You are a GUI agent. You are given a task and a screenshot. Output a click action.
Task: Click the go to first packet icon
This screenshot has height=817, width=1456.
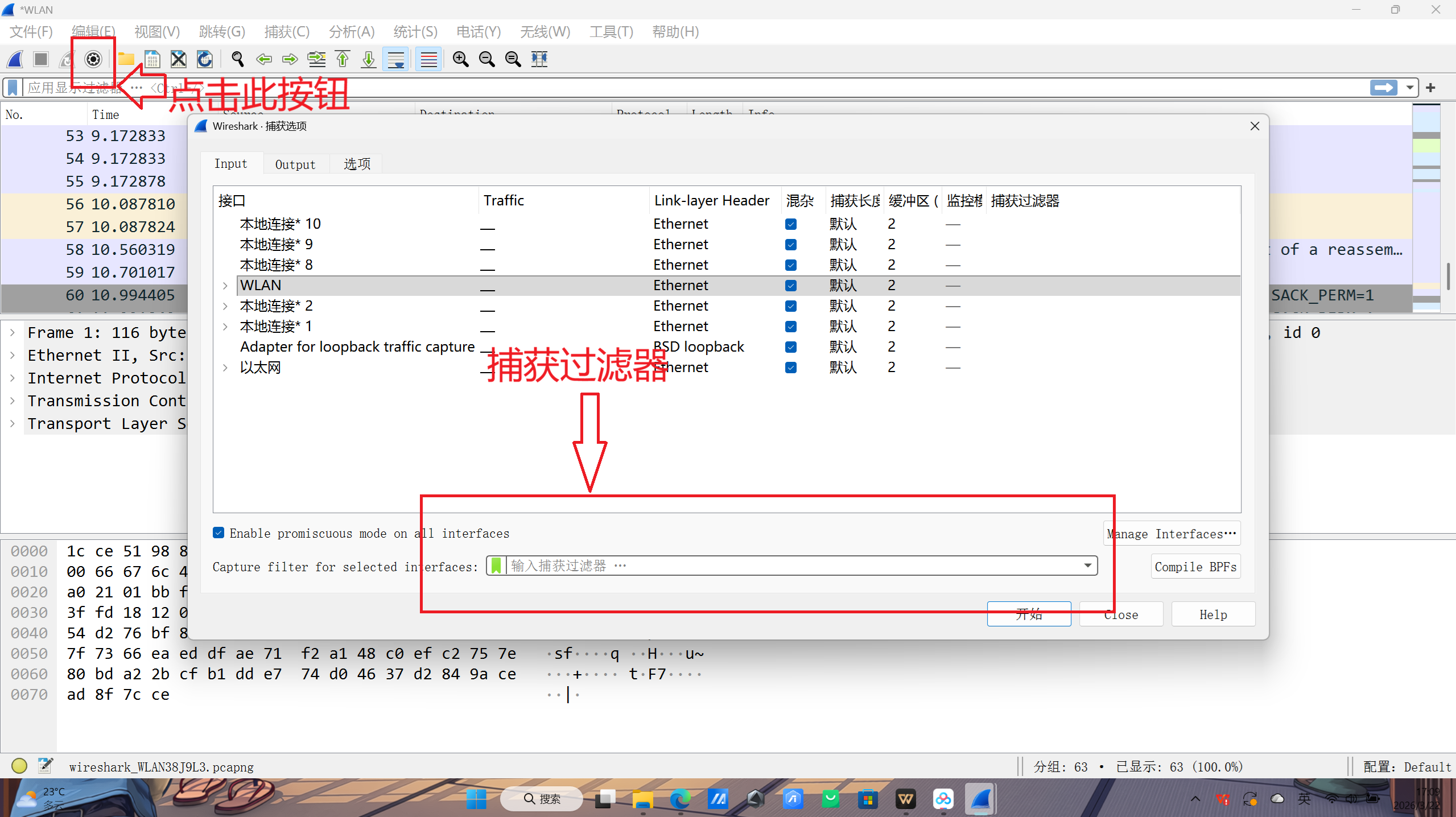(343, 59)
